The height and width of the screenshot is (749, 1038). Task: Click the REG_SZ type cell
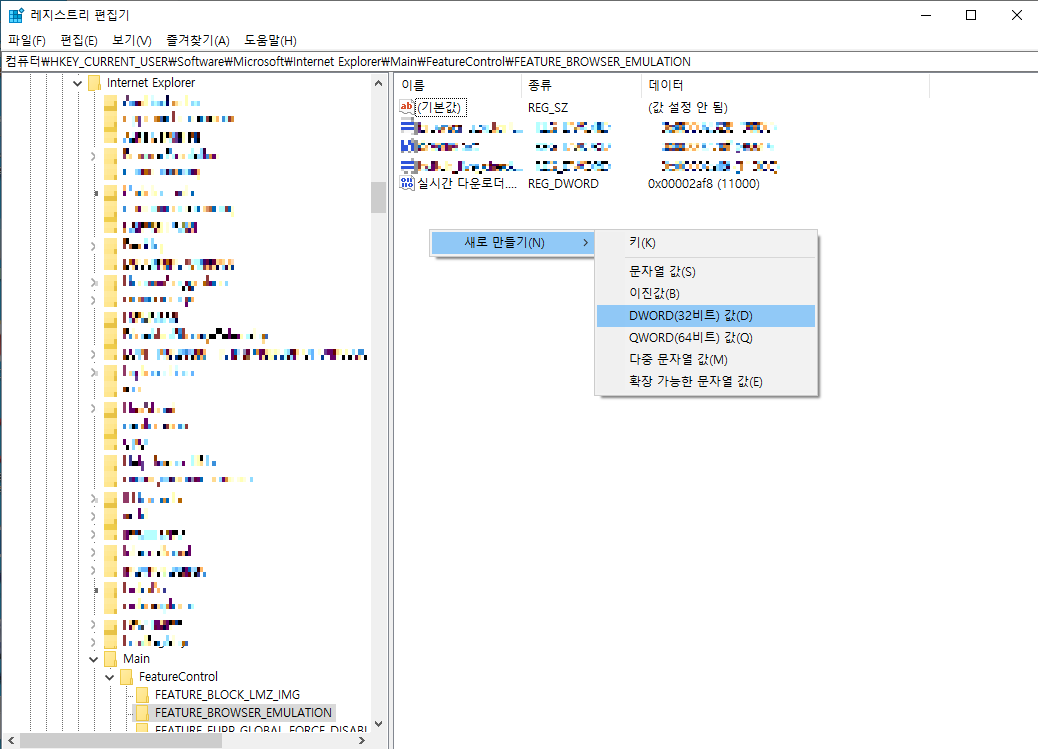pyautogui.click(x=548, y=107)
